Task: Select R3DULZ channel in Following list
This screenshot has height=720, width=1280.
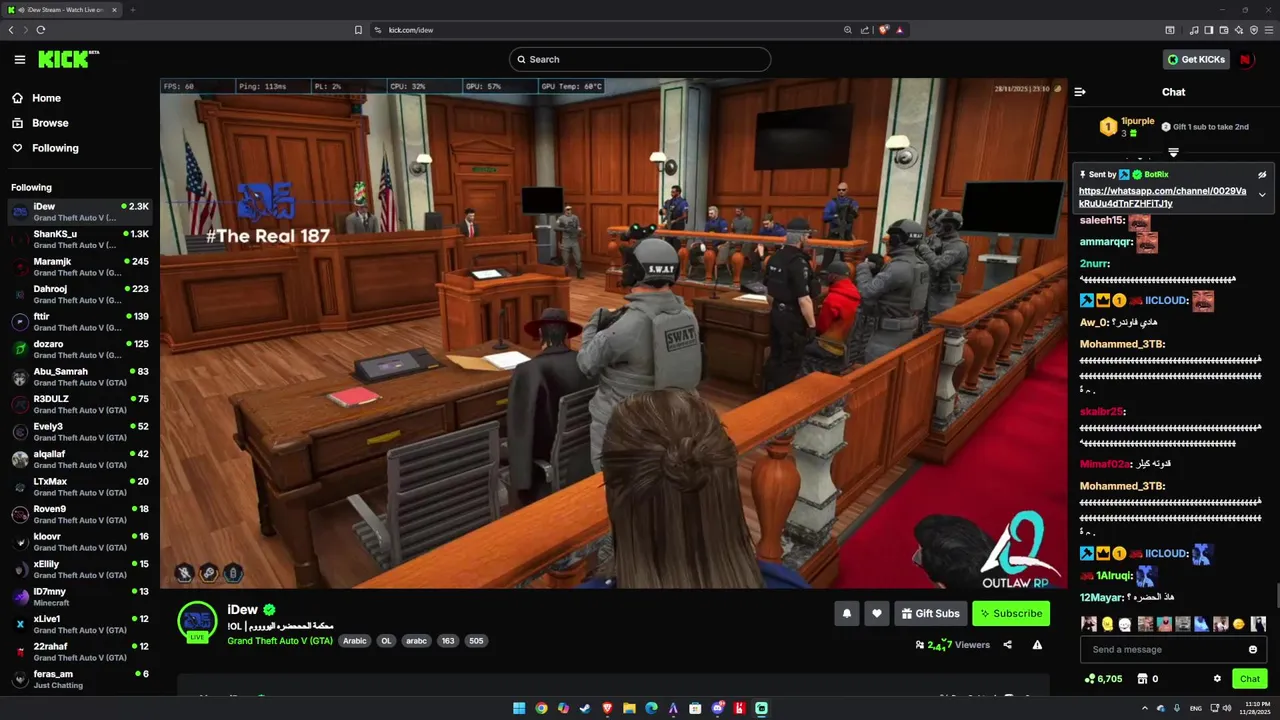Action: pos(80,404)
